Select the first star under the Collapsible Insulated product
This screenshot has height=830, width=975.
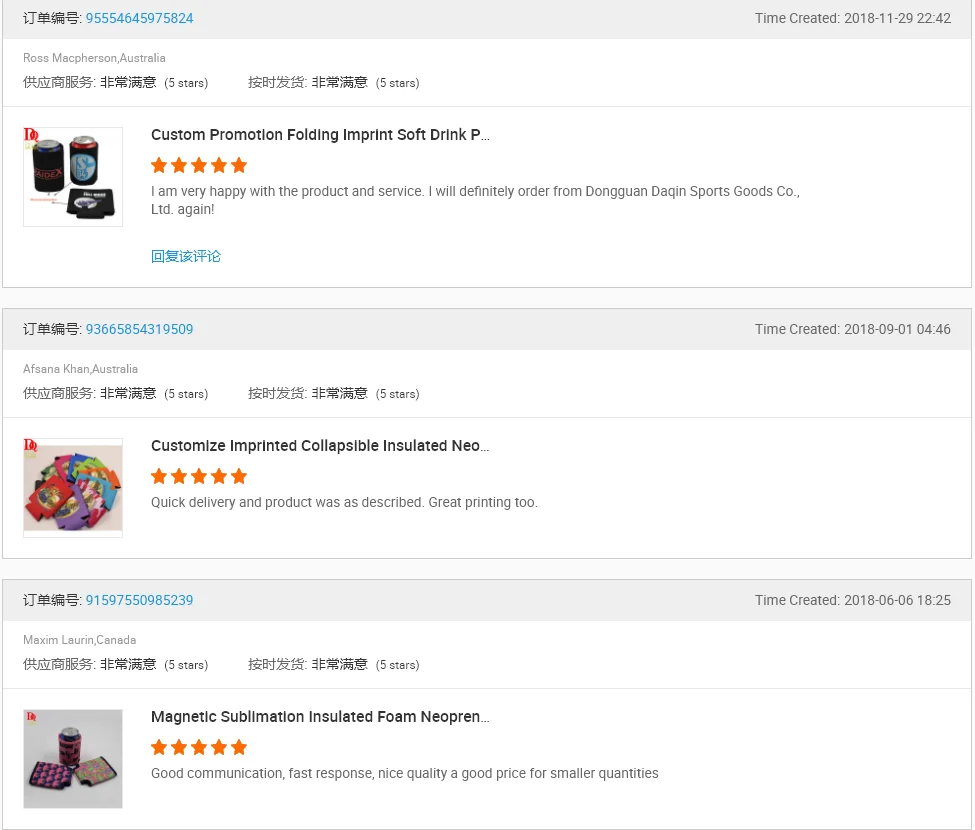tap(159, 476)
